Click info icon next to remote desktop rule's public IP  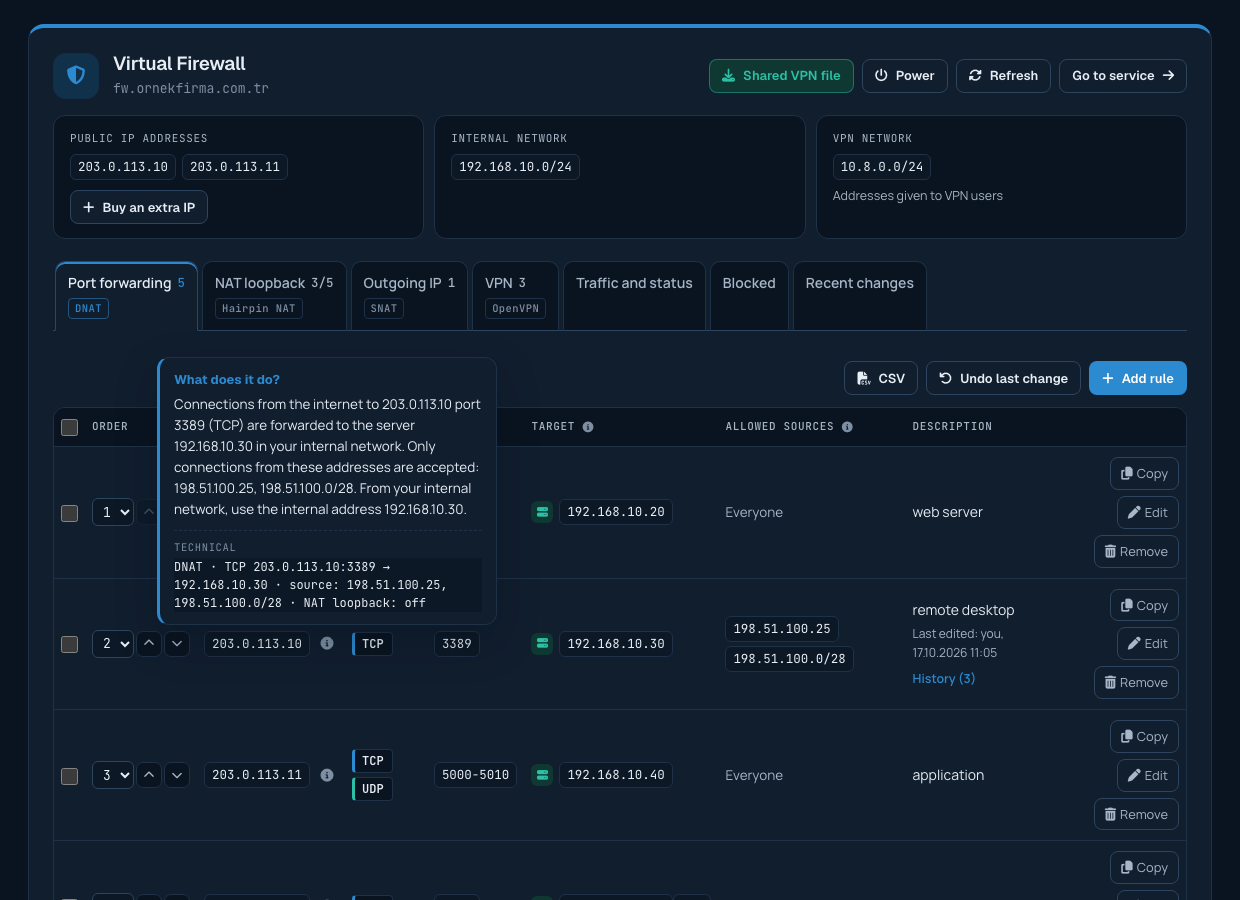tap(327, 644)
